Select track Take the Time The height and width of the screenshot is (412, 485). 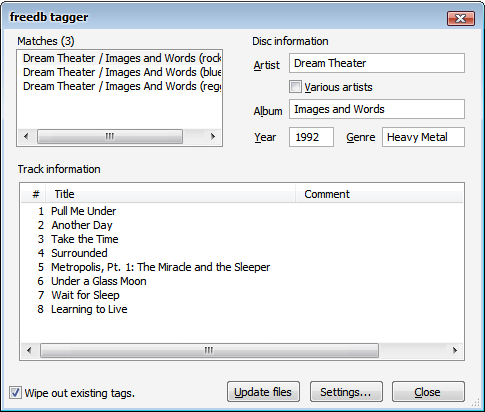tap(85, 239)
